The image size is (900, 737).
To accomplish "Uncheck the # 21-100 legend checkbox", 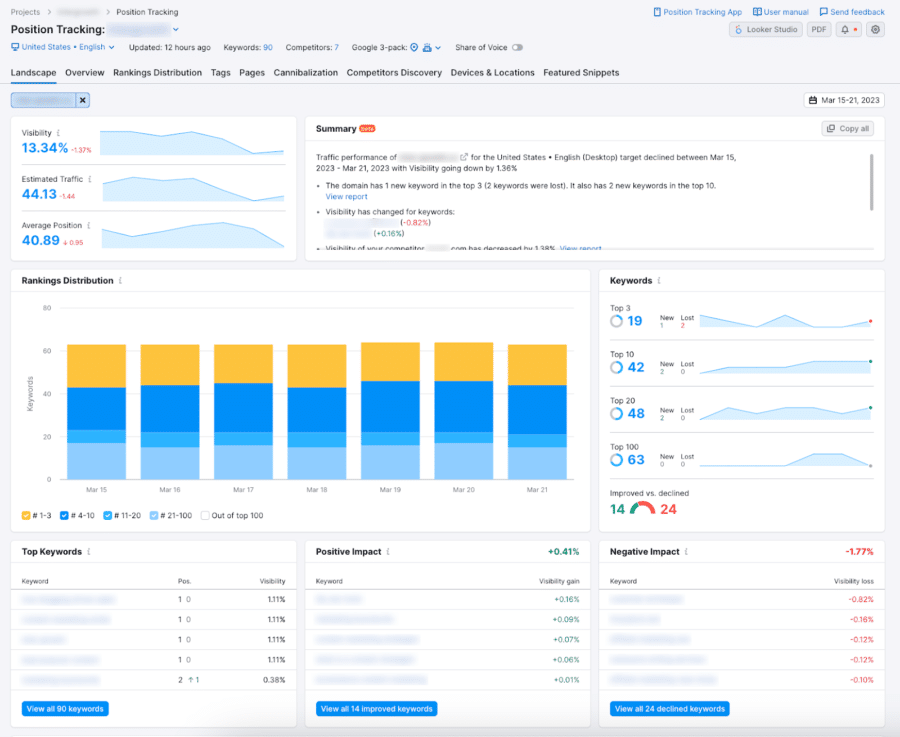I will point(154,515).
